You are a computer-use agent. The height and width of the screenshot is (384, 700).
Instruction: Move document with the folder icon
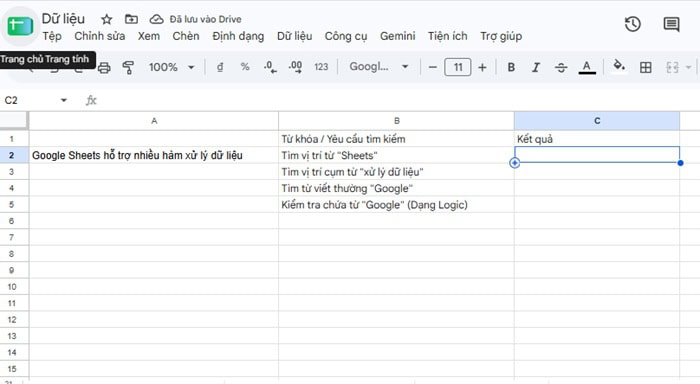[x=131, y=19]
